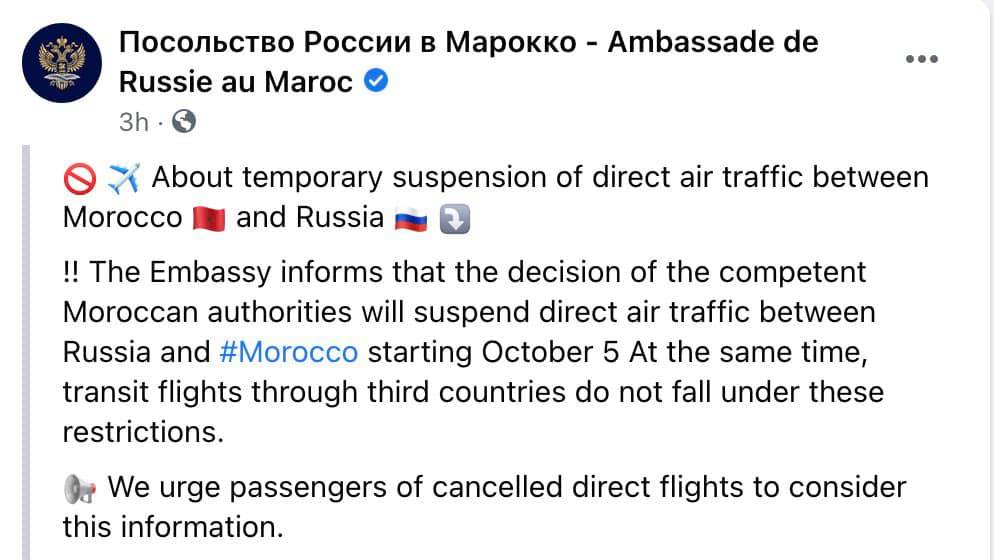Click the globe public audience icon
The image size is (994, 560).
(184, 121)
